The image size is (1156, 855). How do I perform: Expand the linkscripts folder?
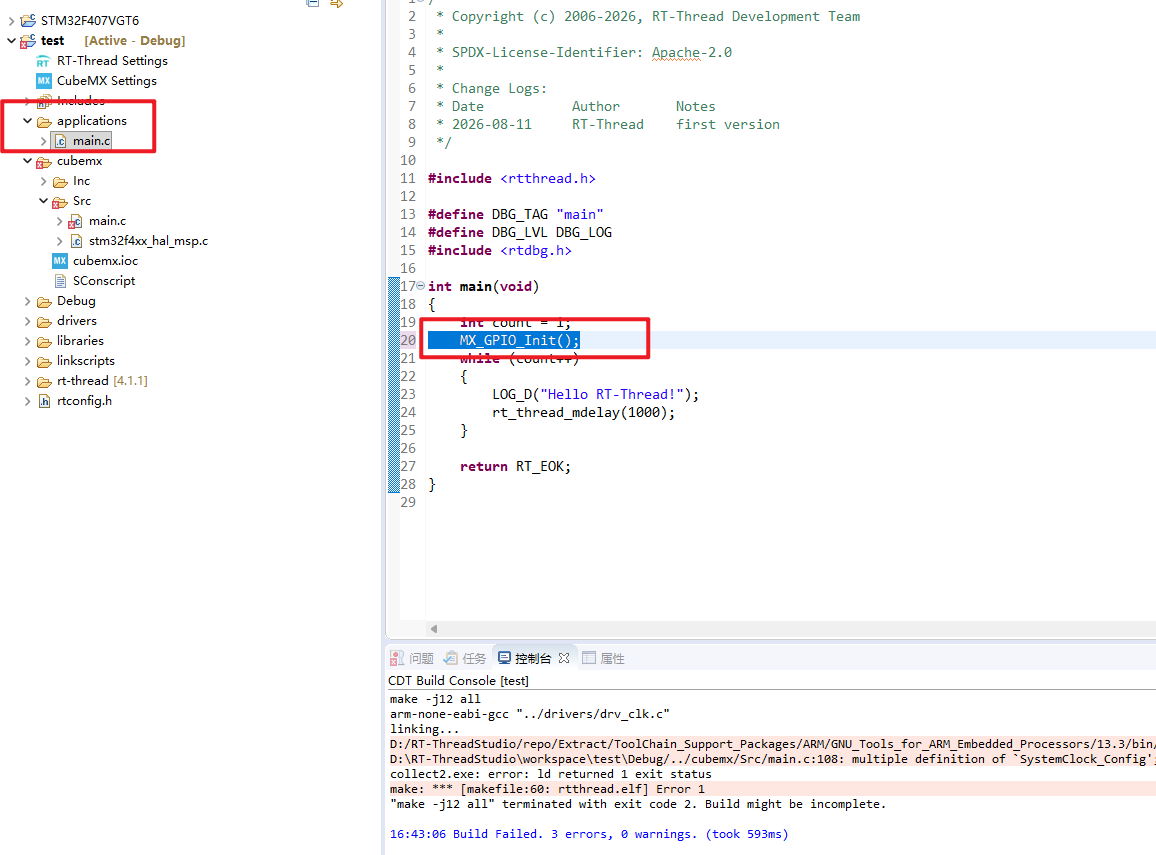point(27,360)
